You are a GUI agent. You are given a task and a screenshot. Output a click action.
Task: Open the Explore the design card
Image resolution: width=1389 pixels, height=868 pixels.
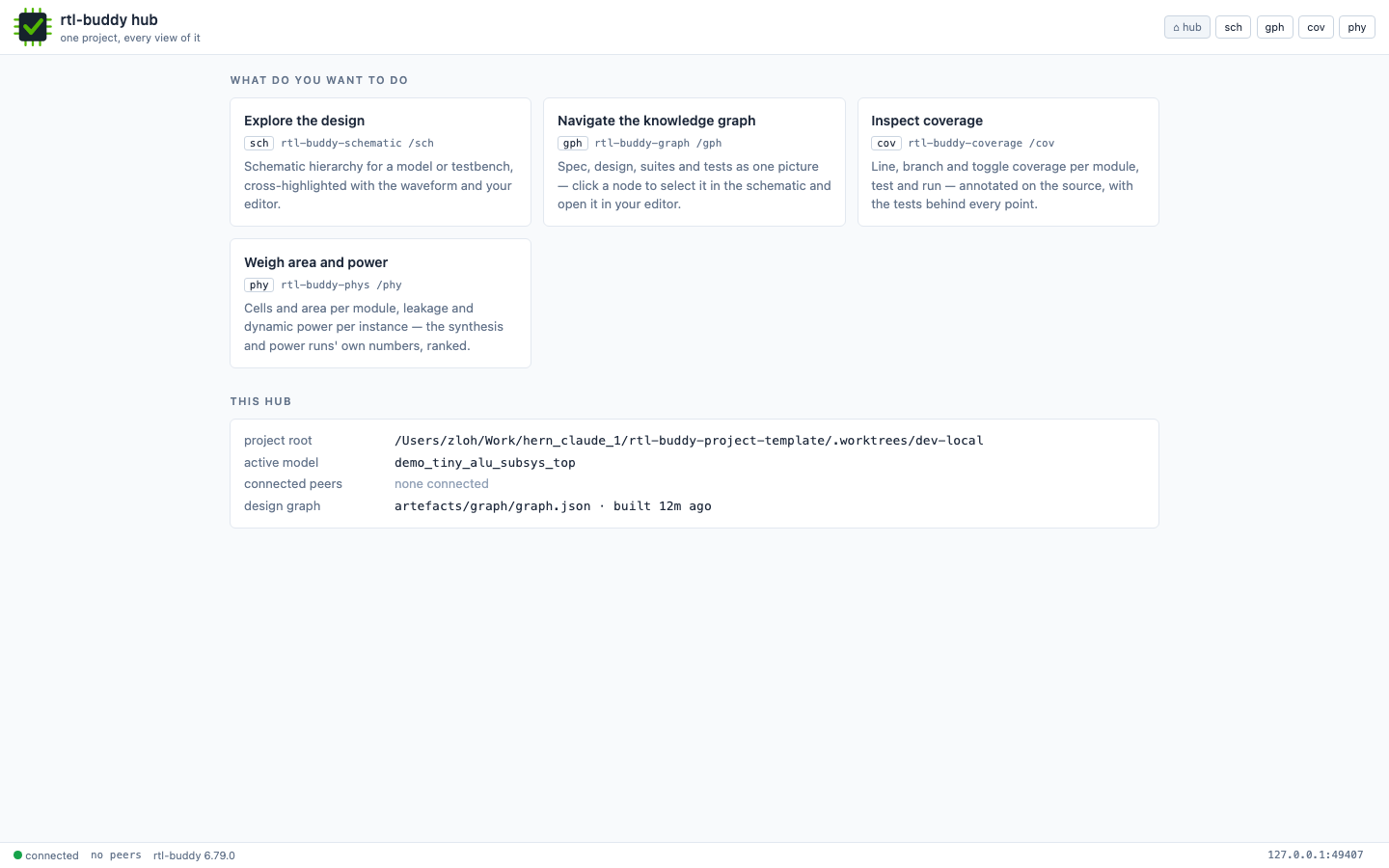380,162
